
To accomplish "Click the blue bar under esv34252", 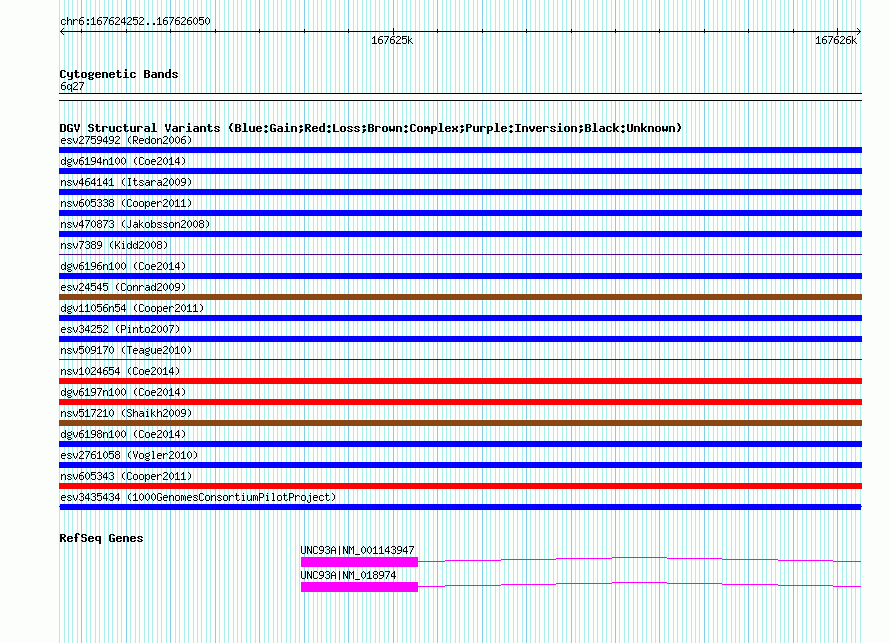I will point(460,339).
